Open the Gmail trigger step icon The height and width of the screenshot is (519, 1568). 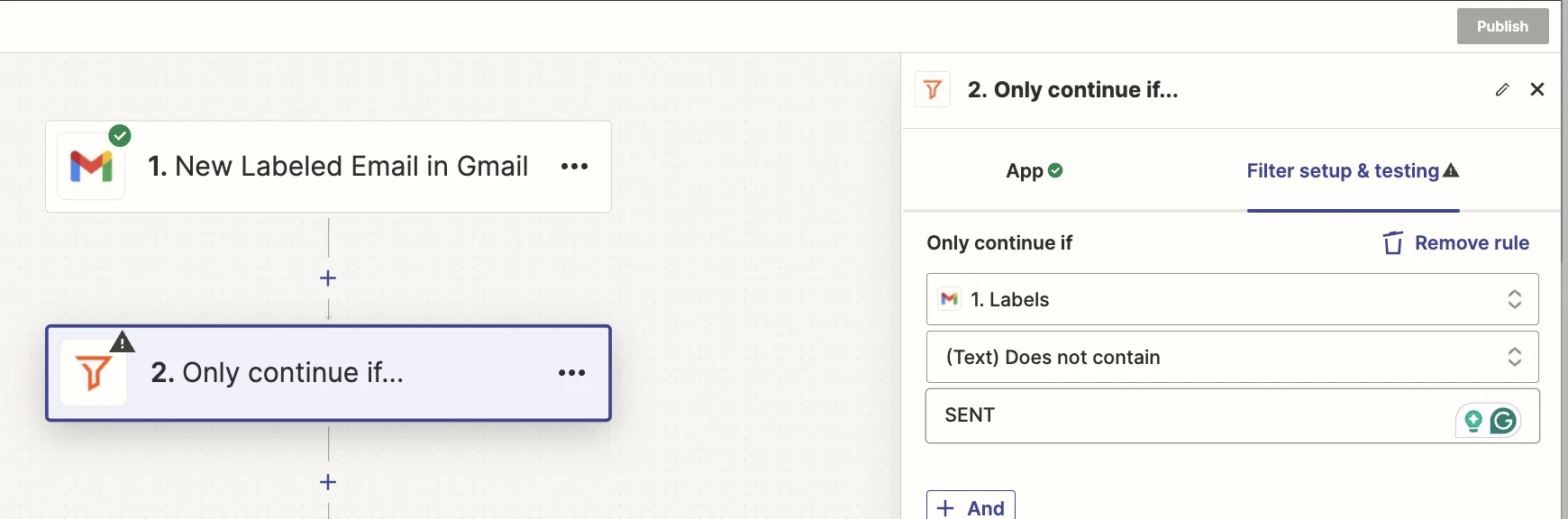[91, 167]
